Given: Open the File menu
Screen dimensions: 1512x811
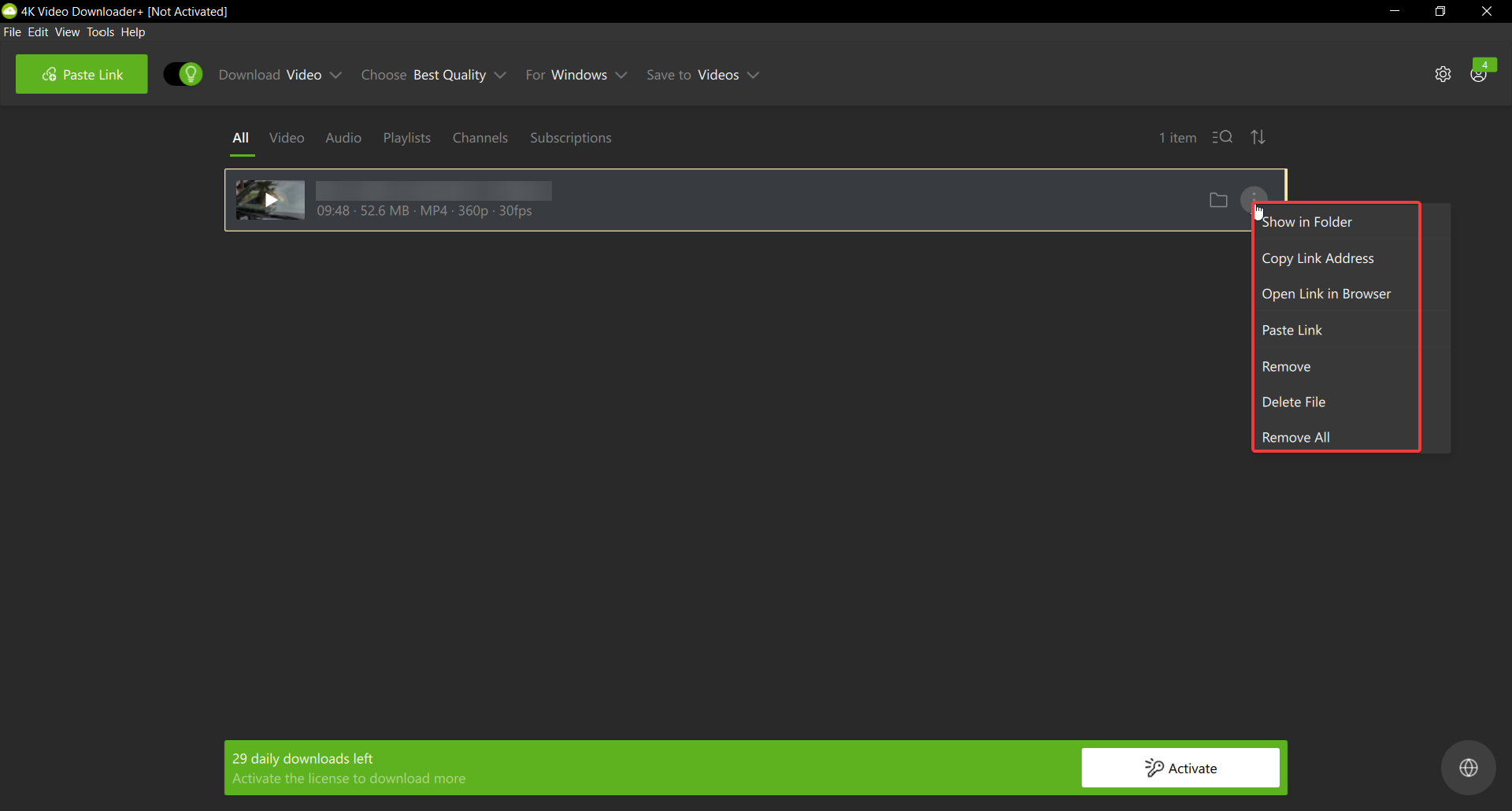Looking at the screenshot, I should pyautogui.click(x=13, y=32).
